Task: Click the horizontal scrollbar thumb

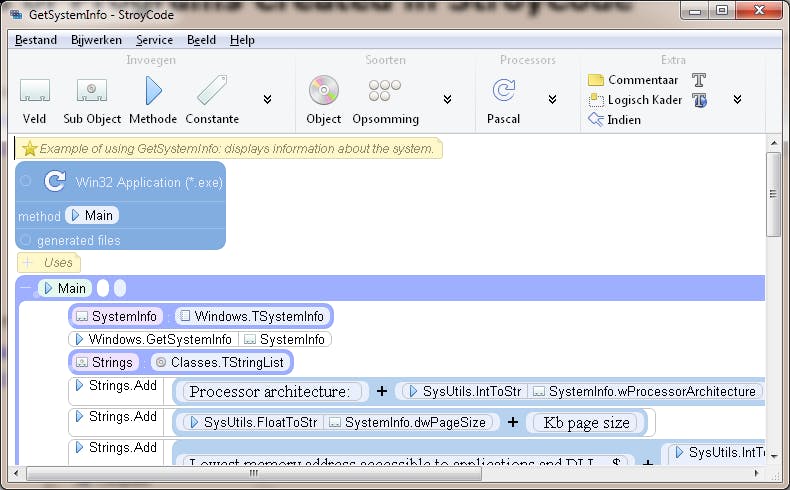Action: [x=254, y=473]
